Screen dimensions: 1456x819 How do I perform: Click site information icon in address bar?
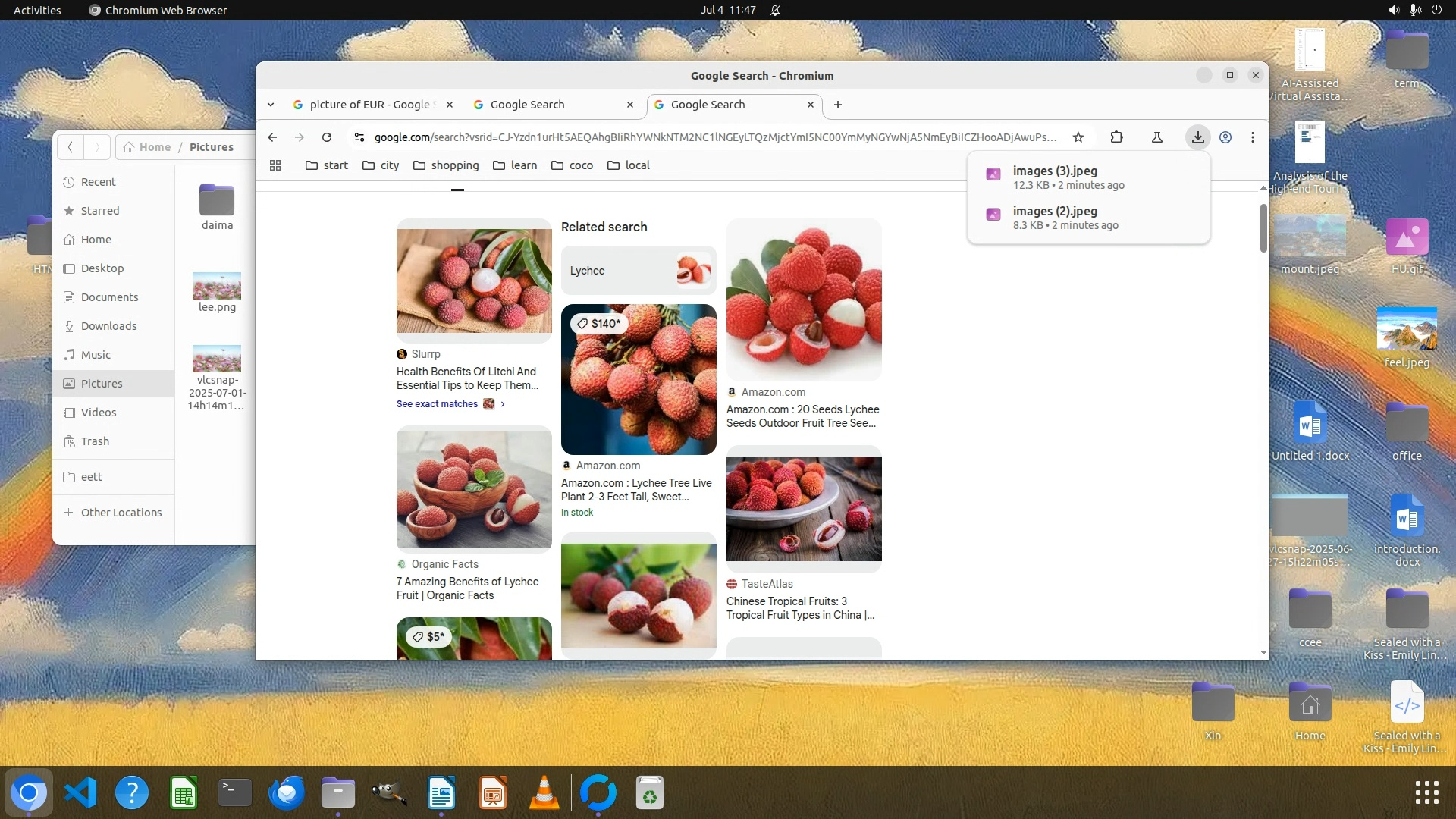(x=359, y=137)
